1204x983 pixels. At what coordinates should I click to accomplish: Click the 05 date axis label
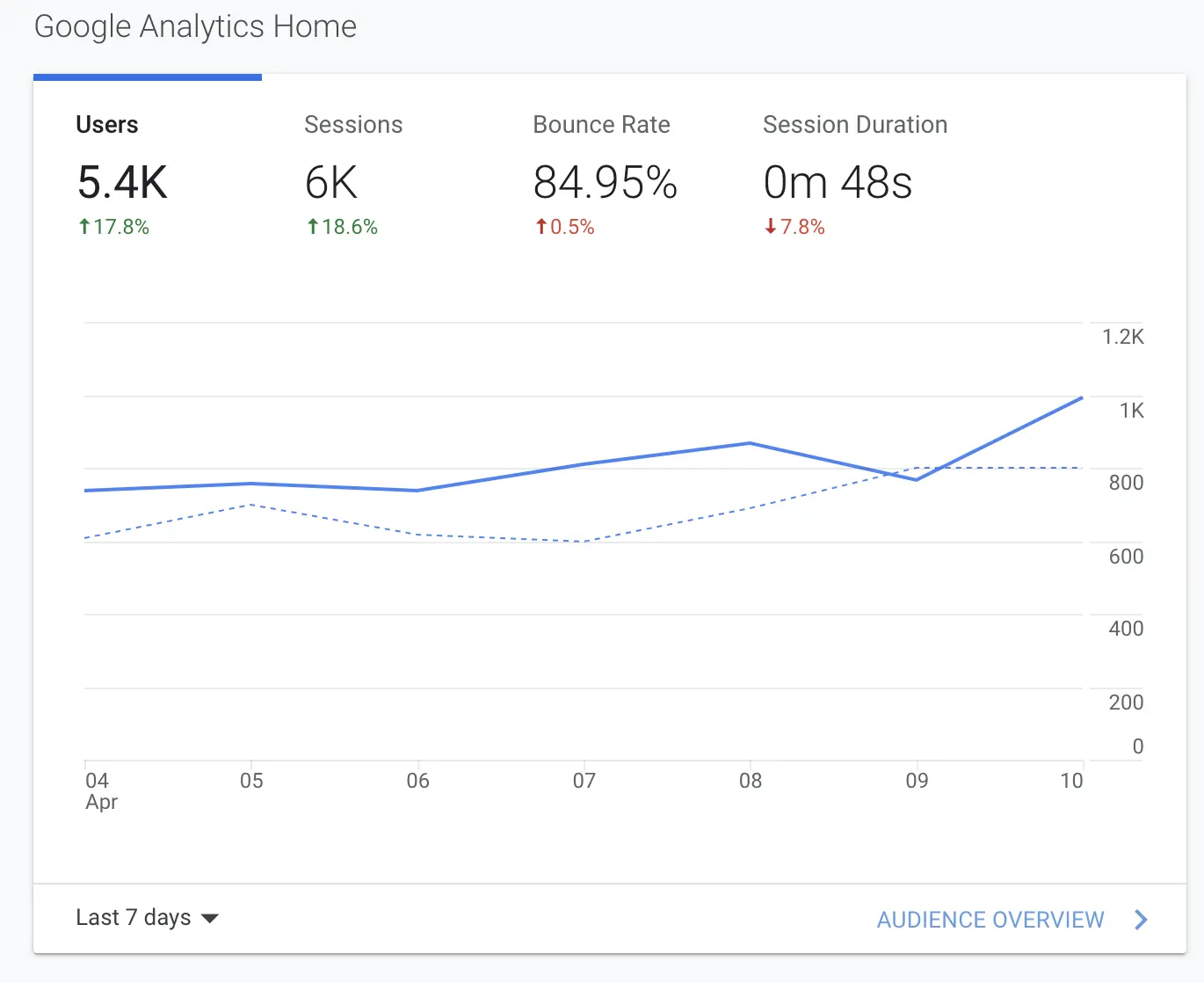coord(251,781)
